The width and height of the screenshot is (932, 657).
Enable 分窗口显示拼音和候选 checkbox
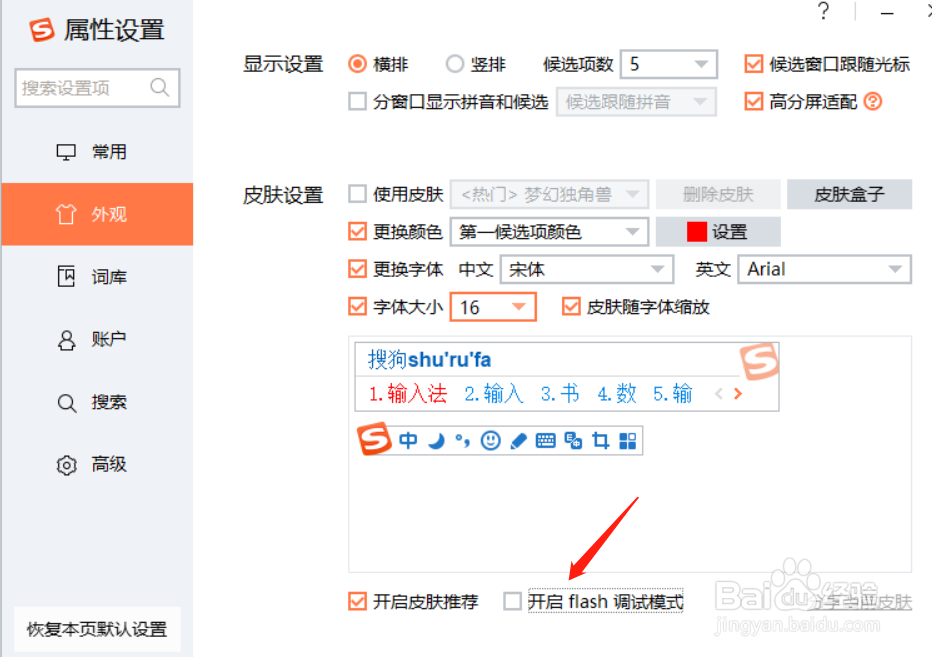coord(357,102)
